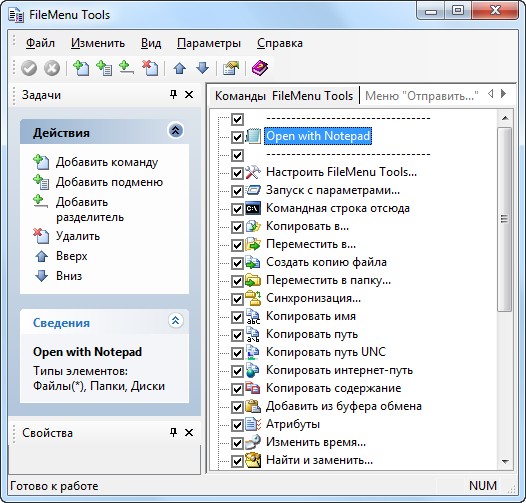Click the tools icon of Настроить FileMenu Tools
Image resolution: width=526 pixels, height=503 pixels.
pyautogui.click(x=253, y=172)
